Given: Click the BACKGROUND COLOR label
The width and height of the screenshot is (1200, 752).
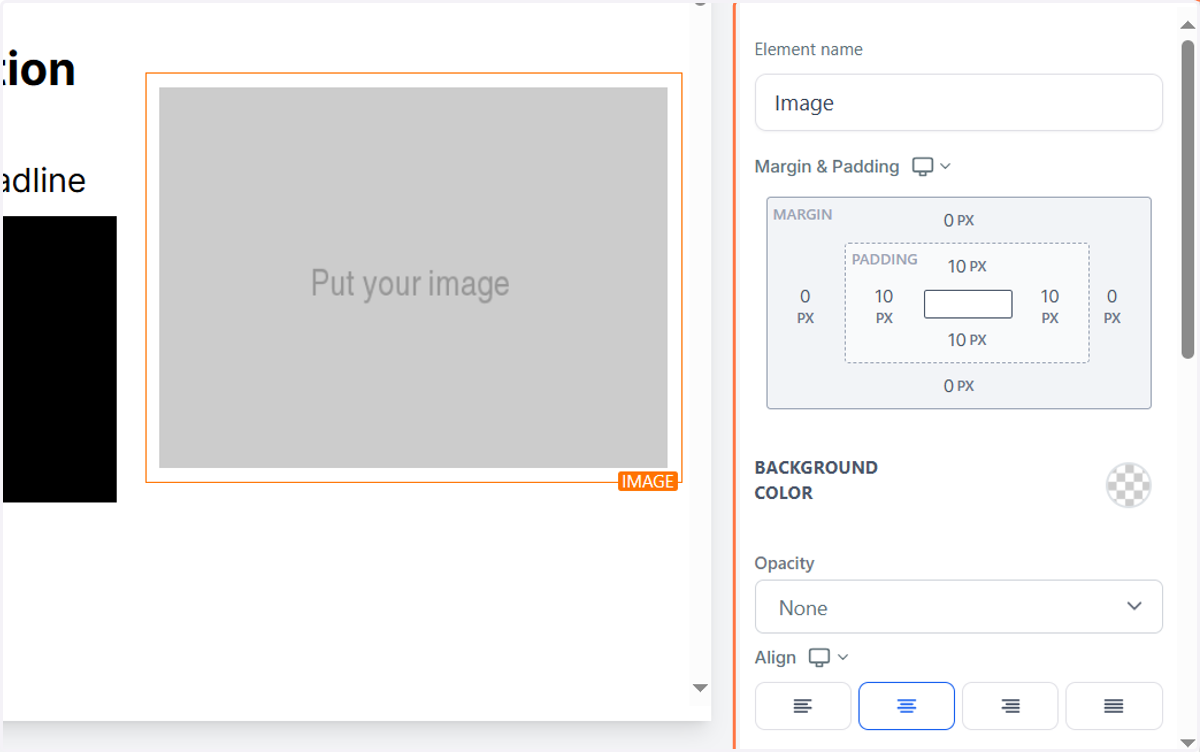Looking at the screenshot, I should (816, 480).
